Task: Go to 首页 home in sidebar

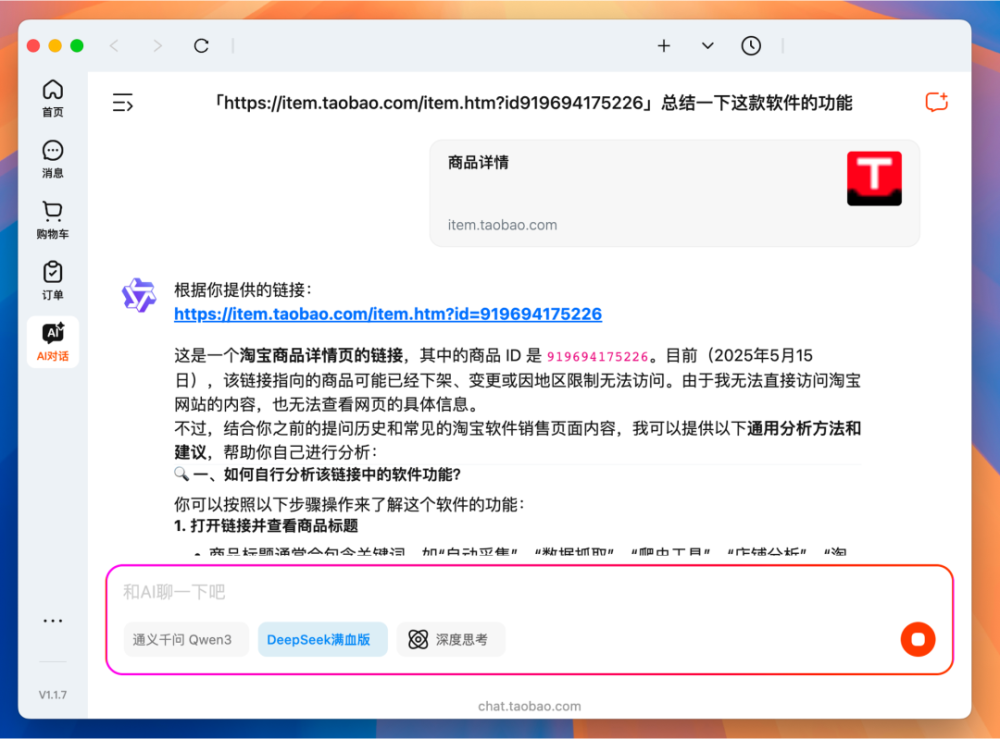Action: pyautogui.click(x=52, y=98)
